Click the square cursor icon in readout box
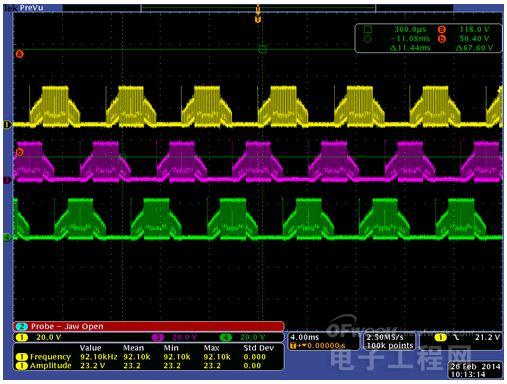Image resolution: width=507 pixels, height=384 pixels. click(x=368, y=29)
